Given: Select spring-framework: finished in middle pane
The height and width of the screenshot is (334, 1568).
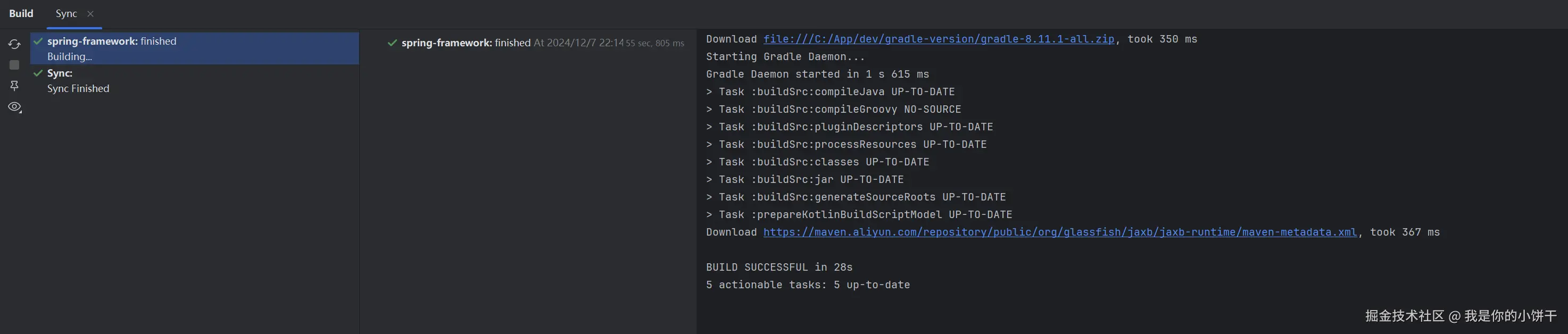Looking at the screenshot, I should 466,43.
